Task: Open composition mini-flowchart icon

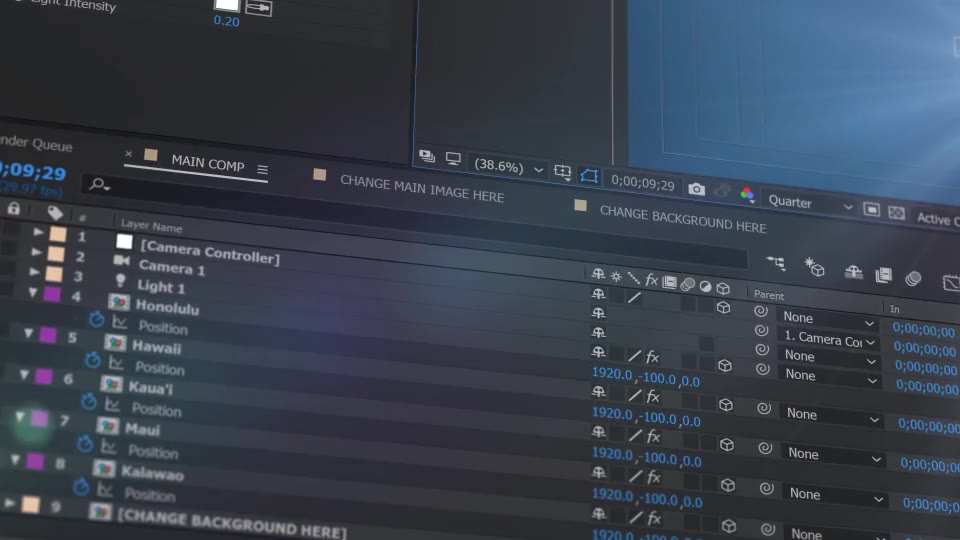Action: click(x=776, y=263)
